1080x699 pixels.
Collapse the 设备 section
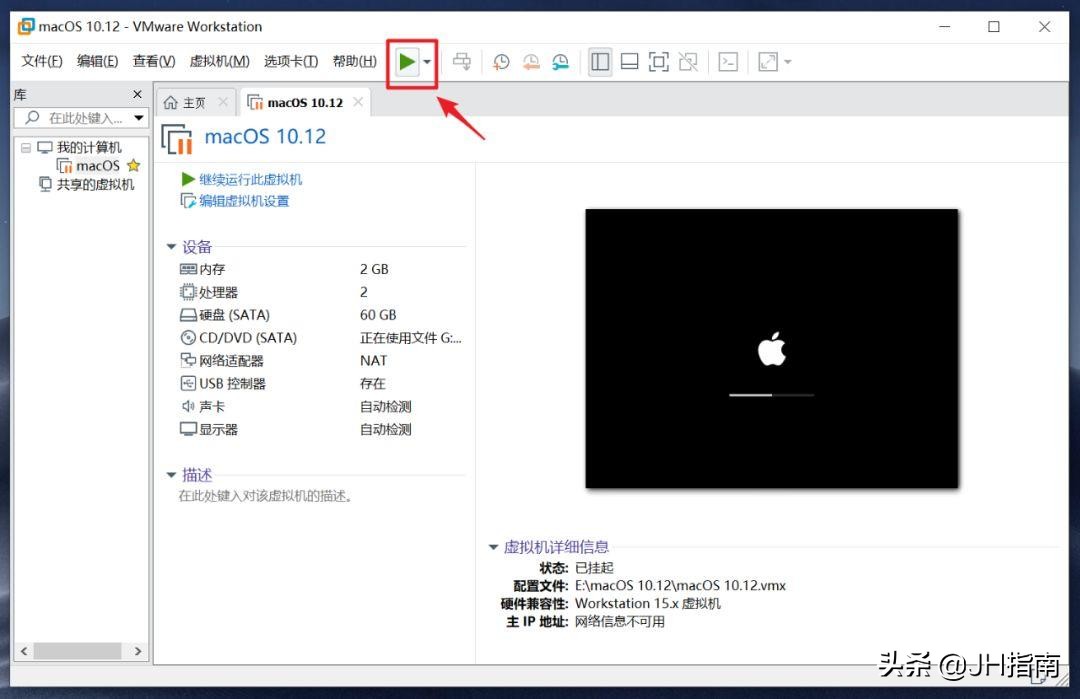[171, 247]
